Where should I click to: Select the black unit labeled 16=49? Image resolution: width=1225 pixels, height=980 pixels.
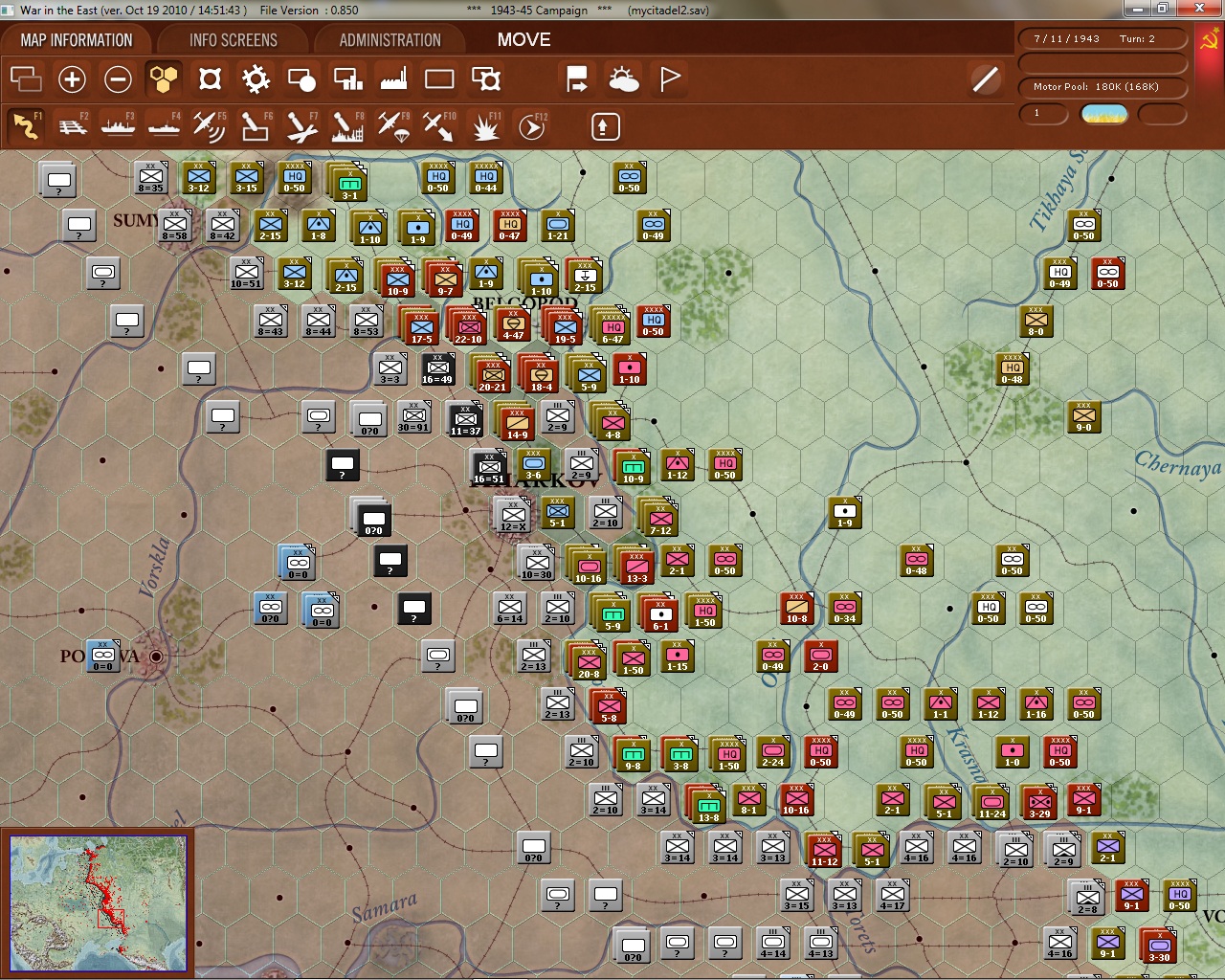click(438, 368)
